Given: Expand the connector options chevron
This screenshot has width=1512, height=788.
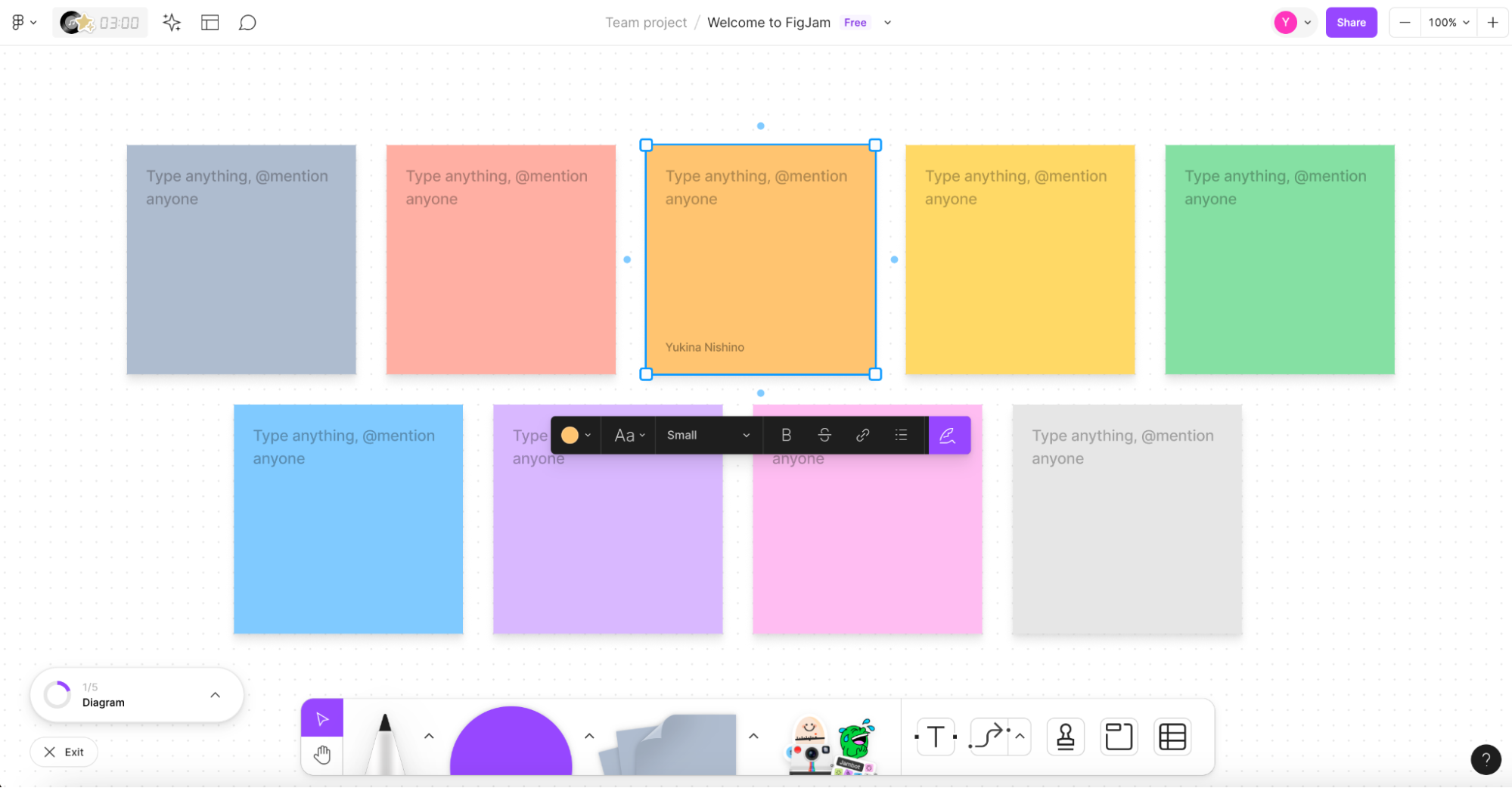Looking at the screenshot, I should 1020,737.
